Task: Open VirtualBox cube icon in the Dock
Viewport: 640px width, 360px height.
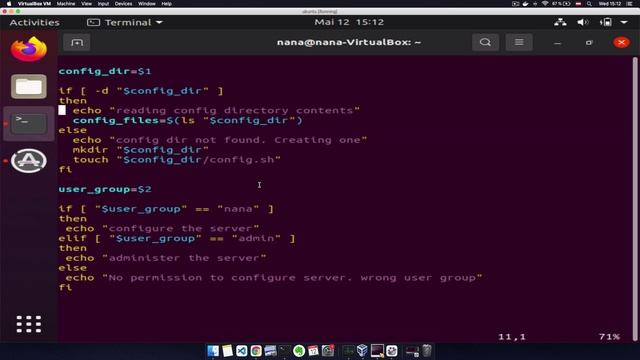Action: 362,351
